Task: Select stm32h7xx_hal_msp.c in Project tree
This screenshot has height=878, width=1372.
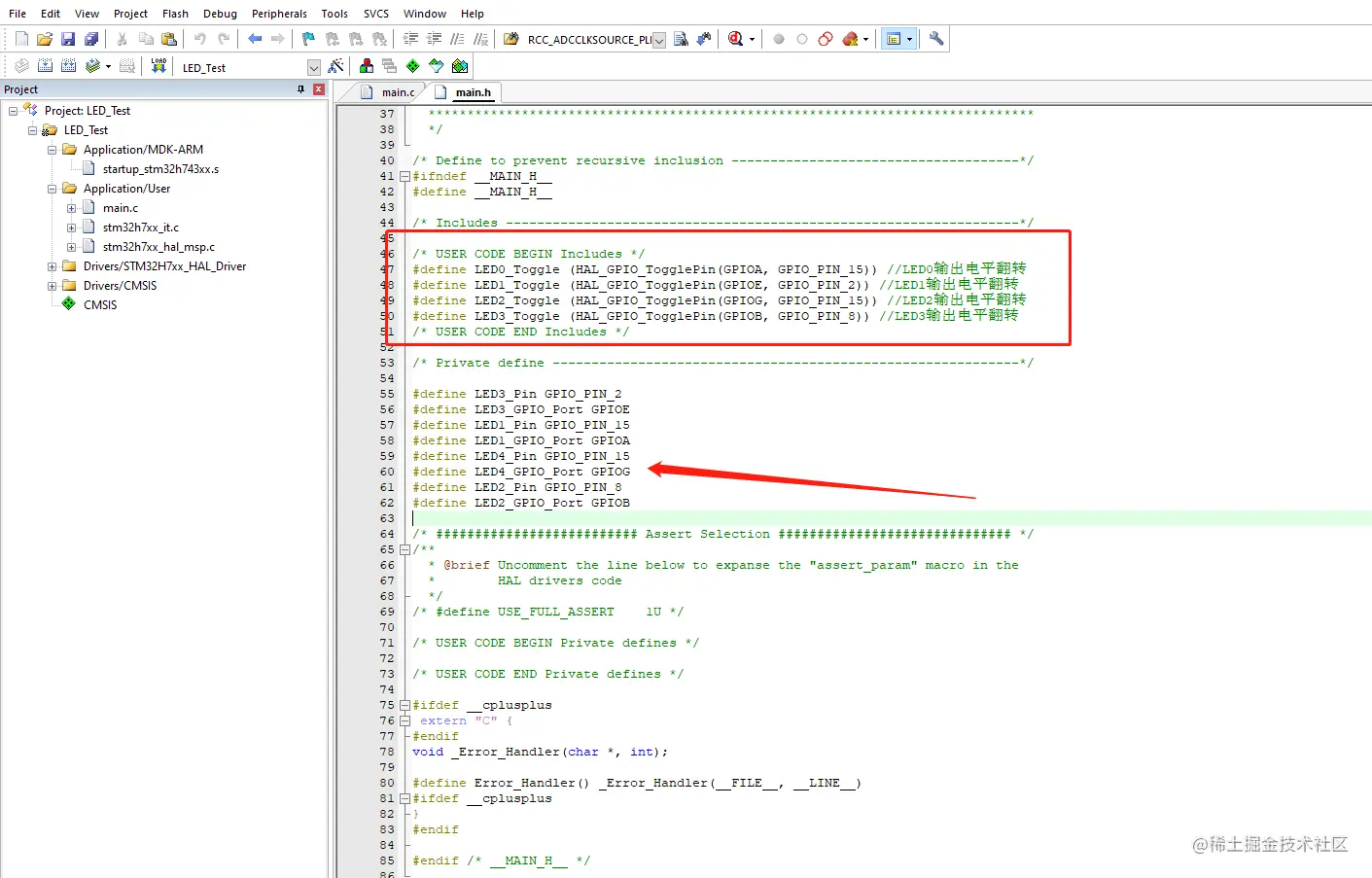Action: (158, 247)
